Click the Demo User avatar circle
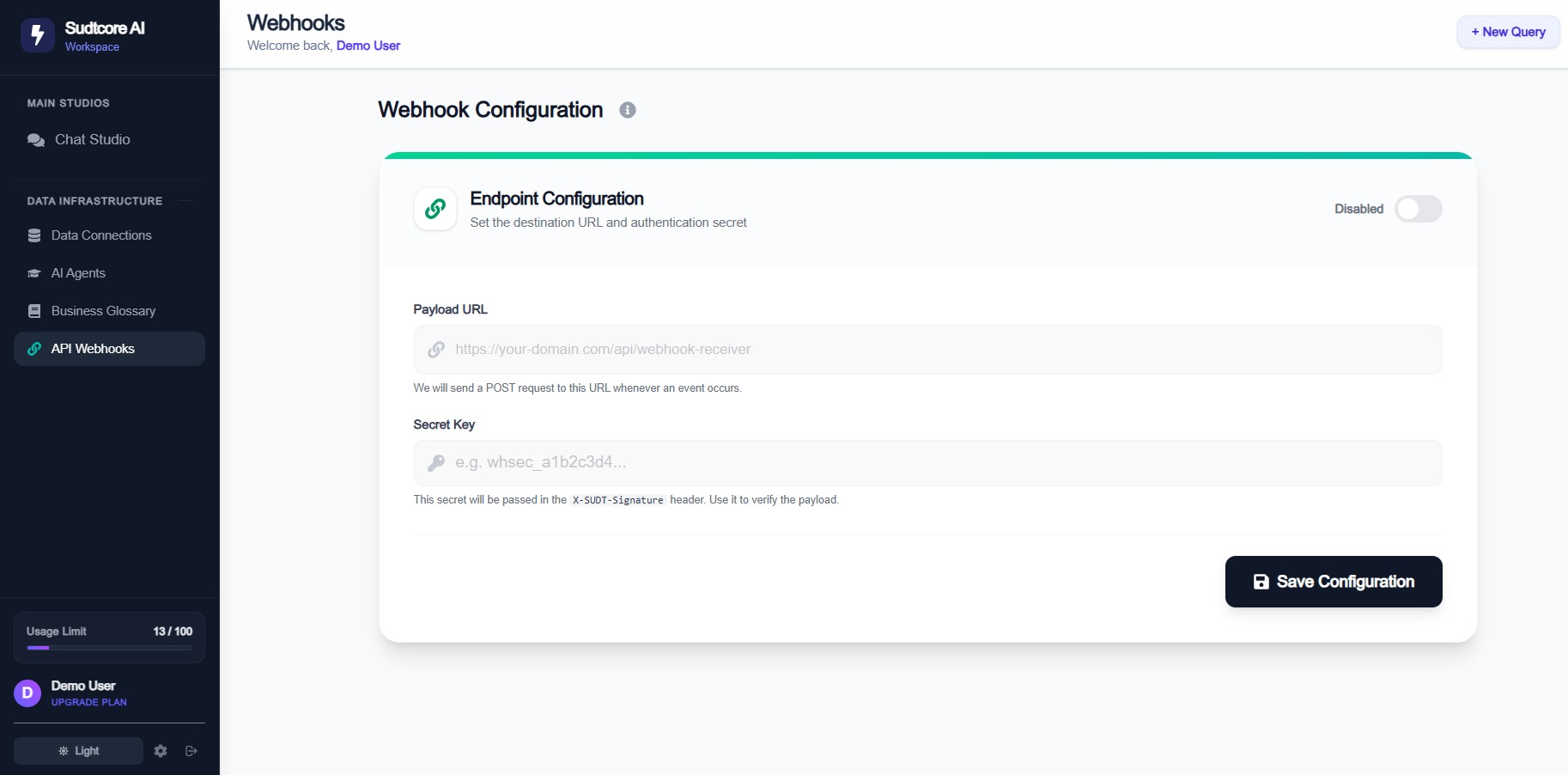 [x=27, y=693]
